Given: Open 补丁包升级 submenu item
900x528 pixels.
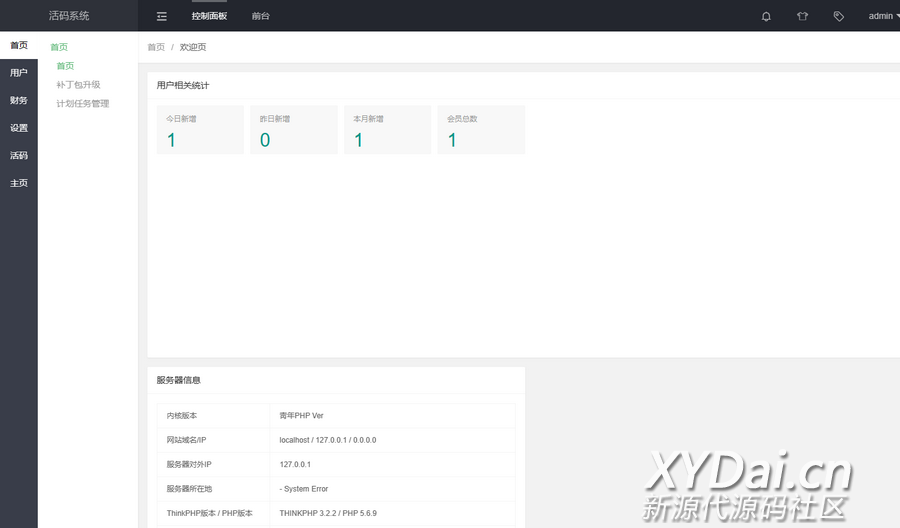Looking at the screenshot, I should coord(78,85).
